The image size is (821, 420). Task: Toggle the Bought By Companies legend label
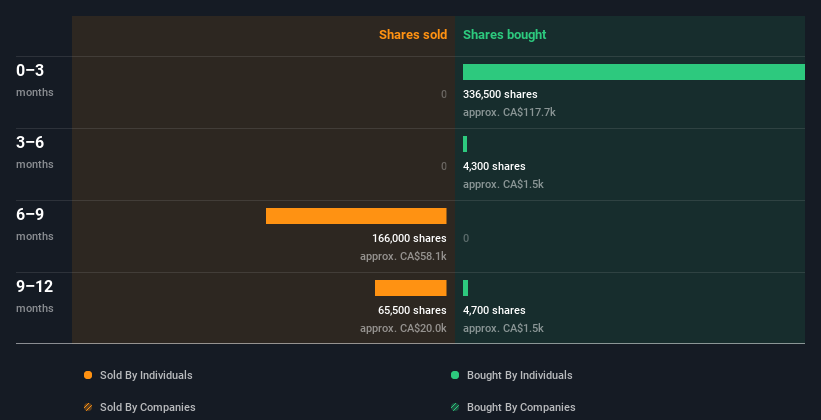point(521,407)
